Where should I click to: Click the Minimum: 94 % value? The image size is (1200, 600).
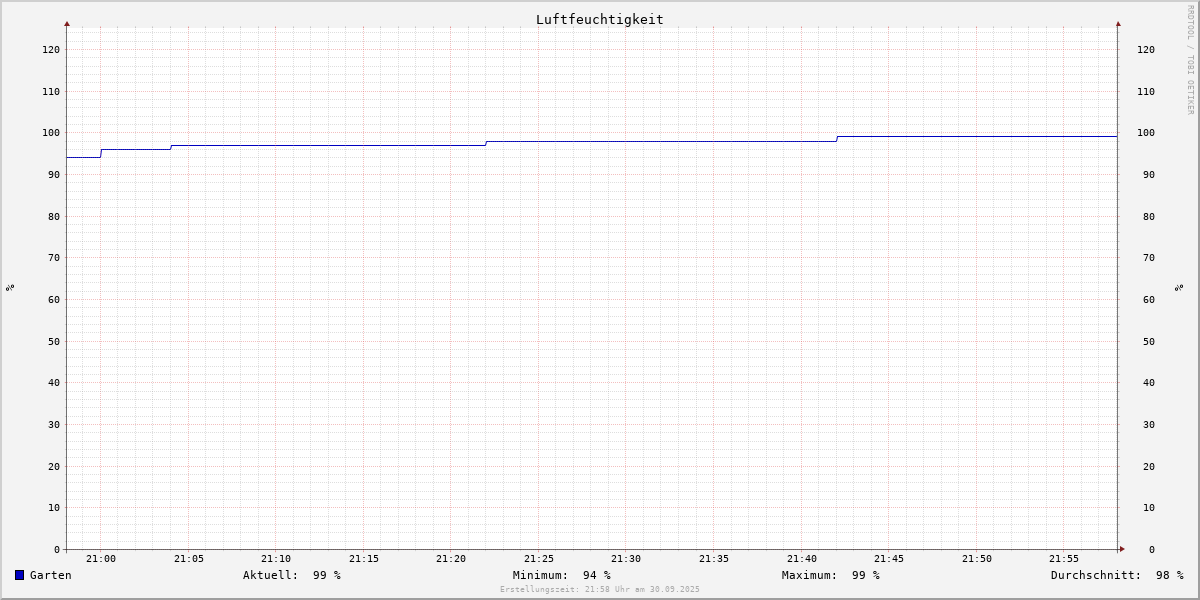coord(562,575)
